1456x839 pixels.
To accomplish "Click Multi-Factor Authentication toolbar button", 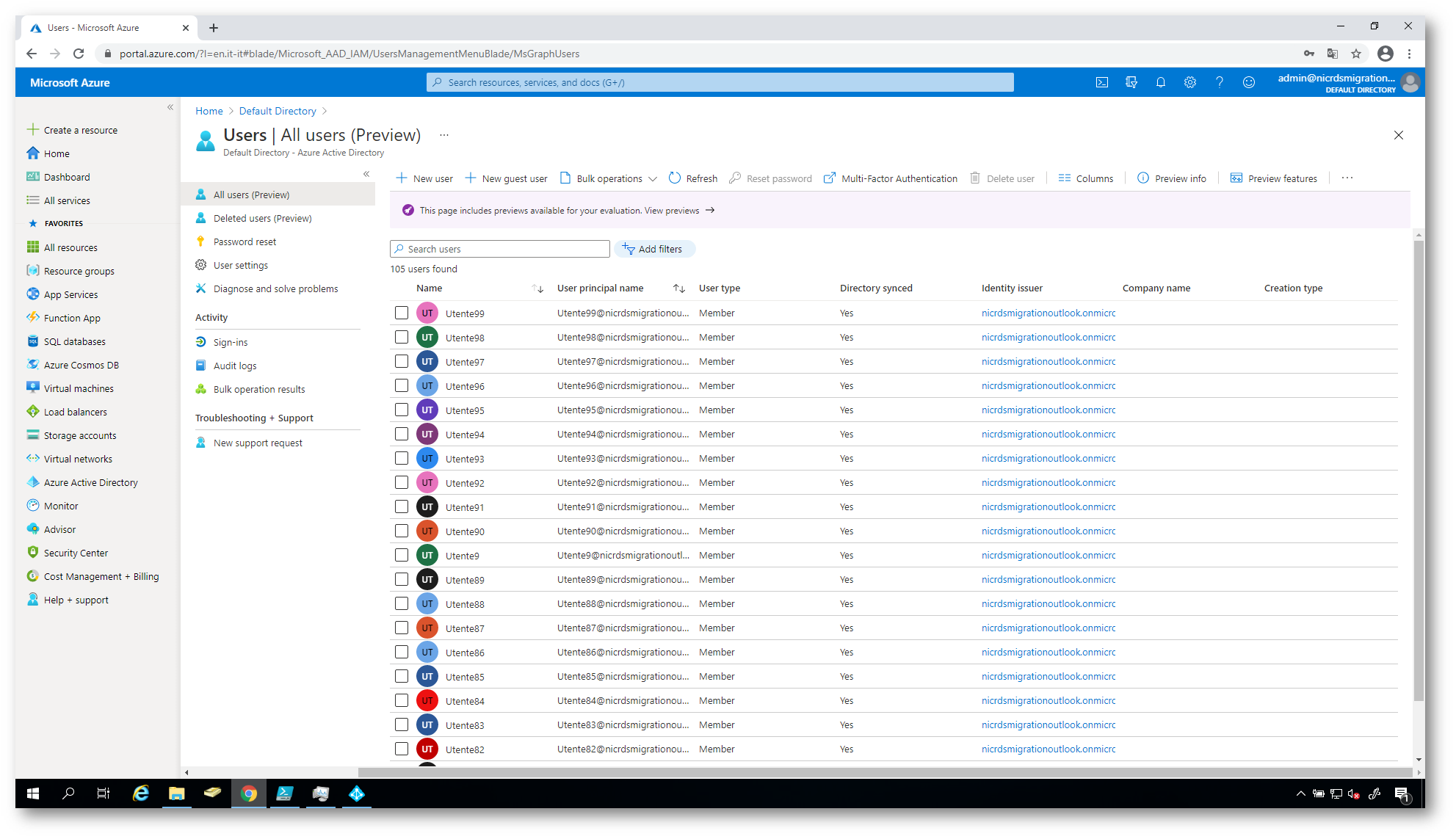I will pyautogui.click(x=891, y=178).
